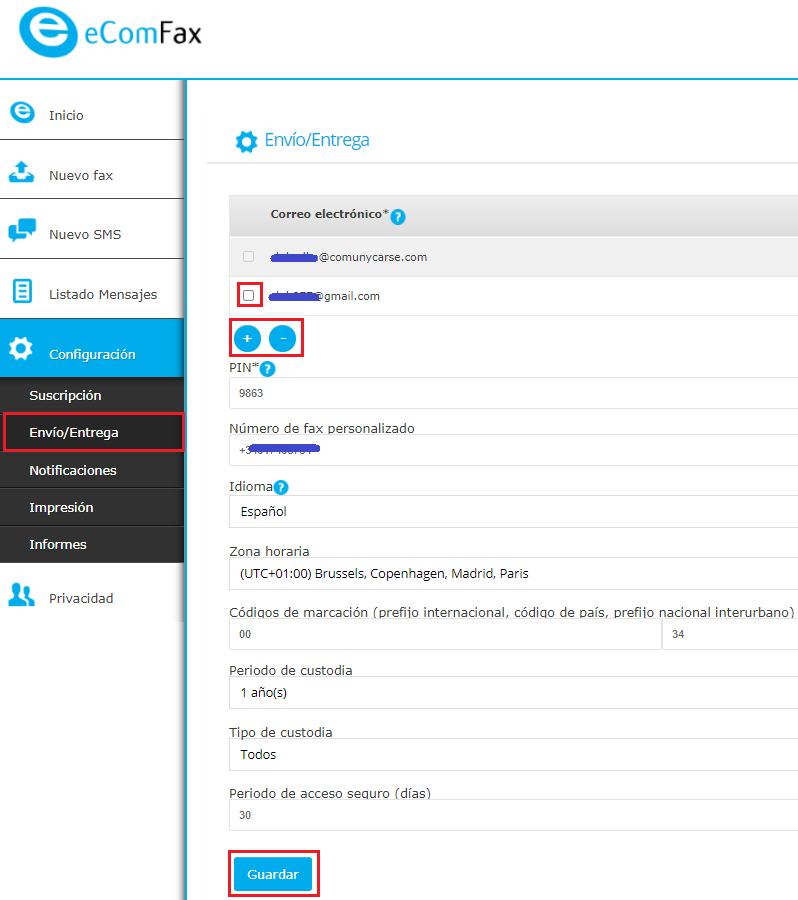Open help tooltip next to PIN

point(268,369)
